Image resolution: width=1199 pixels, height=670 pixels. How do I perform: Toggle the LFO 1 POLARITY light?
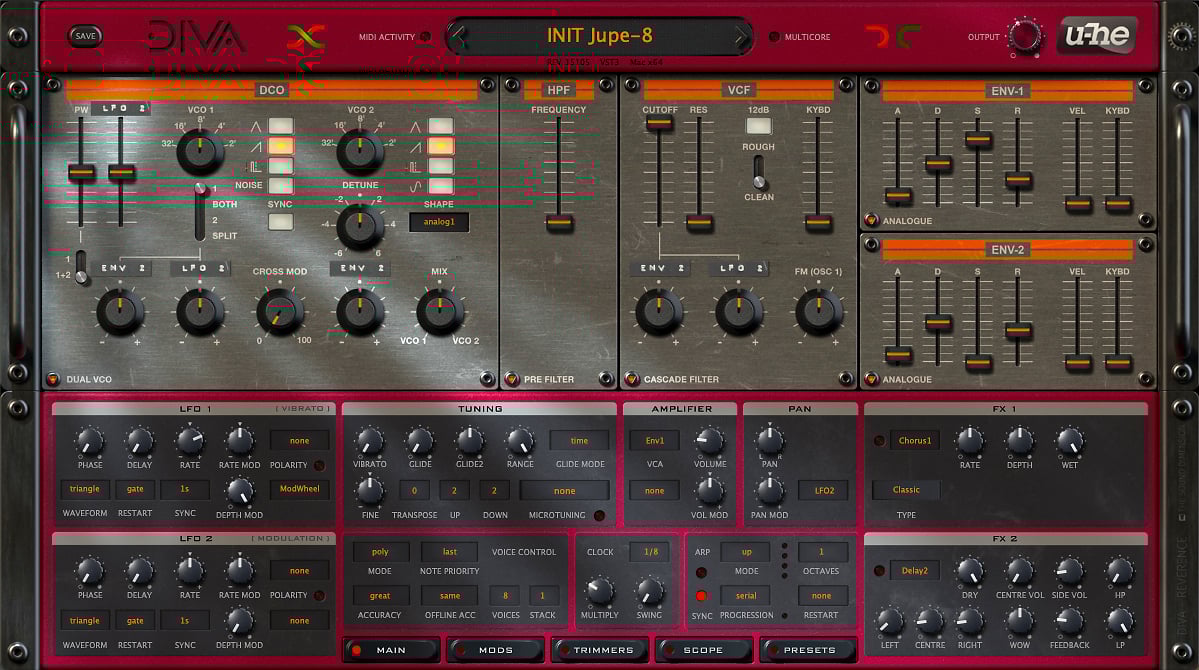click(319, 465)
